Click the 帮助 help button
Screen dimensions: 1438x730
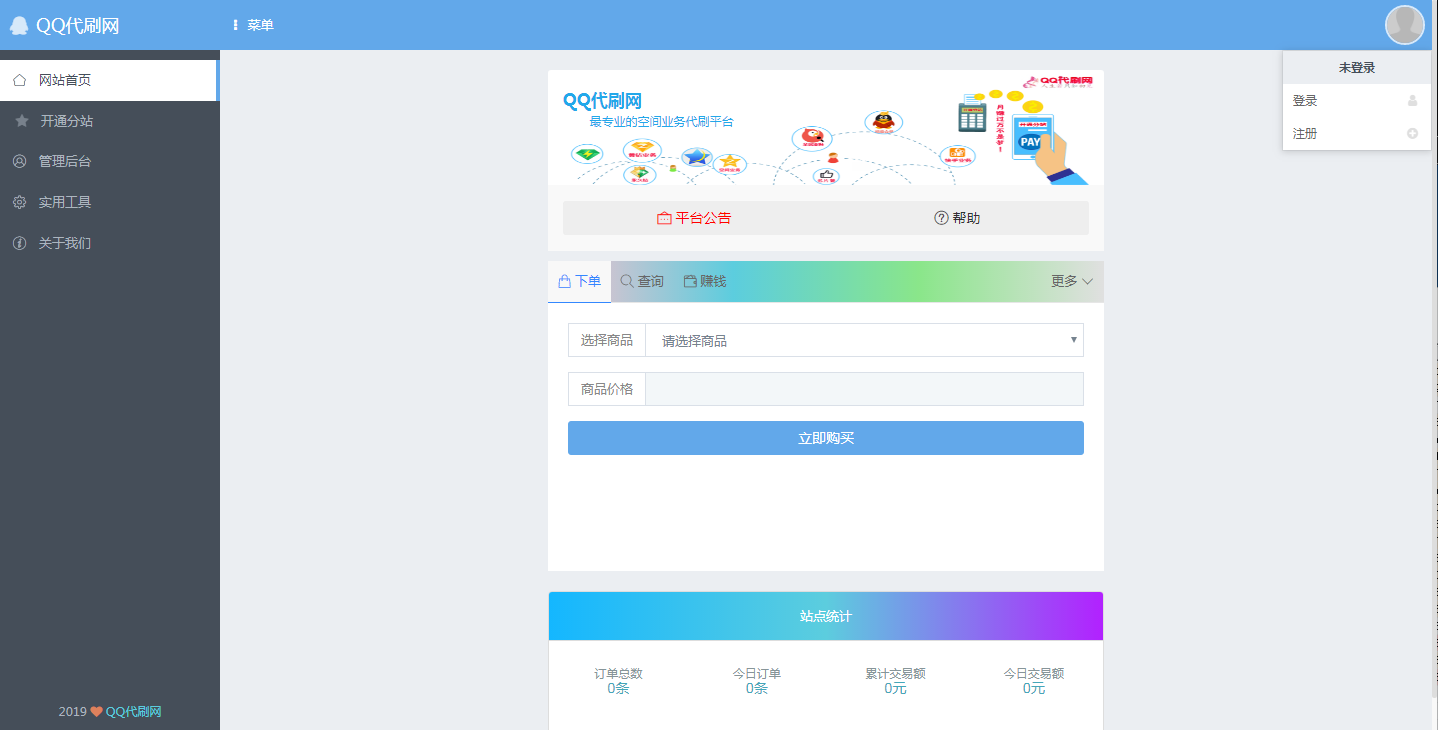[957, 218]
